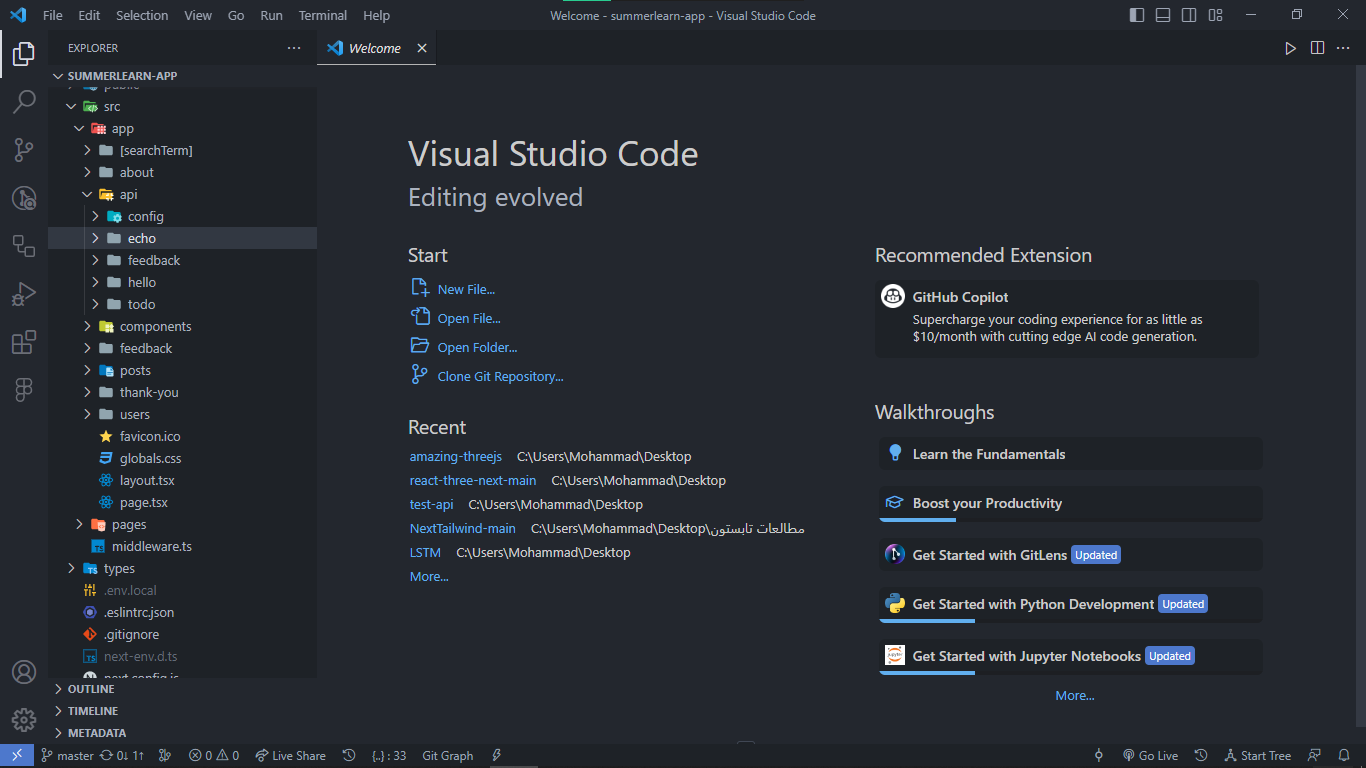The height and width of the screenshot is (768, 1366).
Task: Open the Run menu
Action: pos(271,15)
